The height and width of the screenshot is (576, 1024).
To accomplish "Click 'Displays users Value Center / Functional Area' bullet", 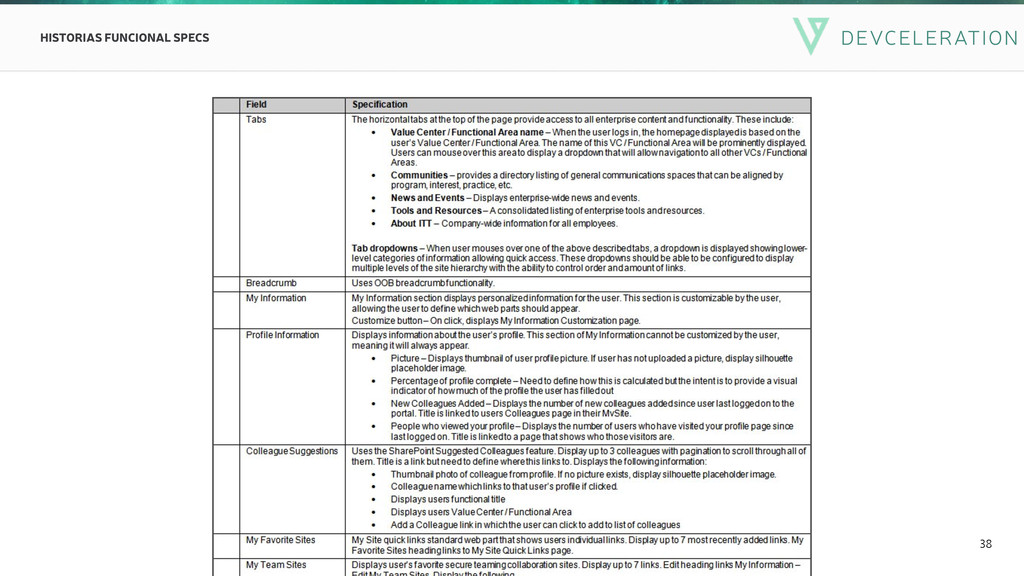I will click(481, 513).
